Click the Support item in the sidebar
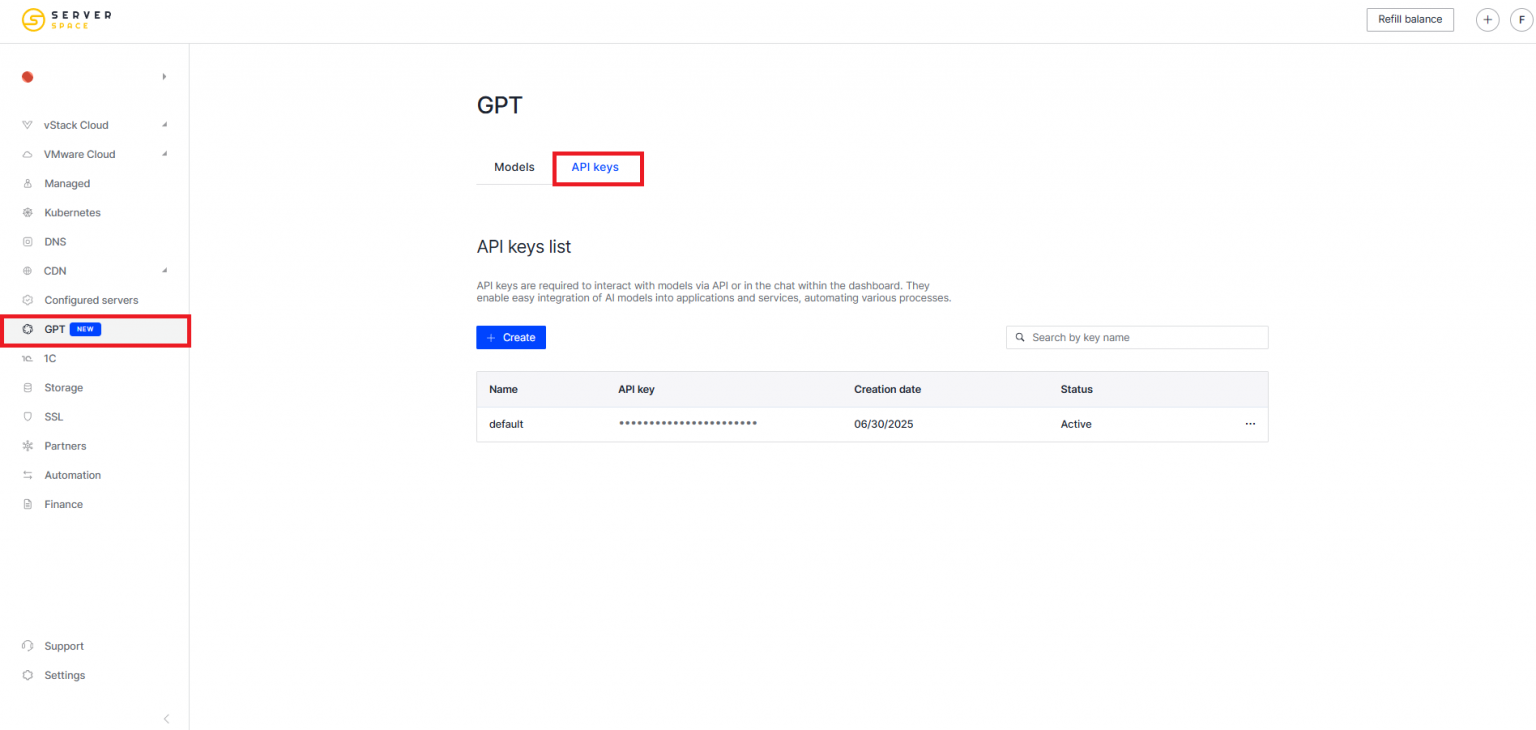The image size is (1536, 730). click(62, 645)
